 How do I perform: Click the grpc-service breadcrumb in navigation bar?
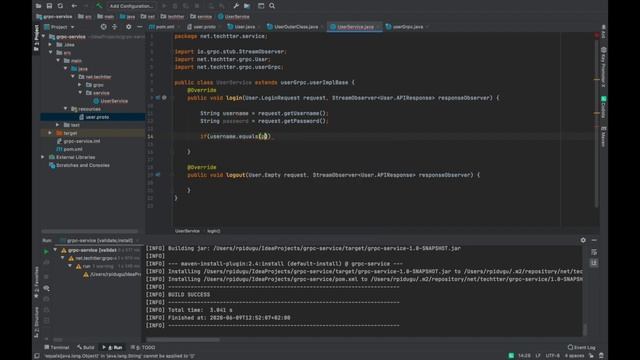54,16
